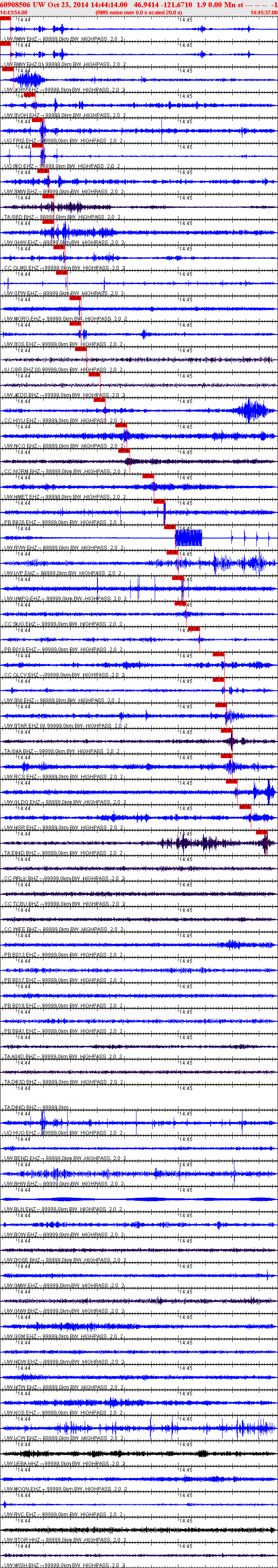Select the CC WIFE BHZ station label
The height and width of the screenshot is (1568, 278).
point(64,929)
